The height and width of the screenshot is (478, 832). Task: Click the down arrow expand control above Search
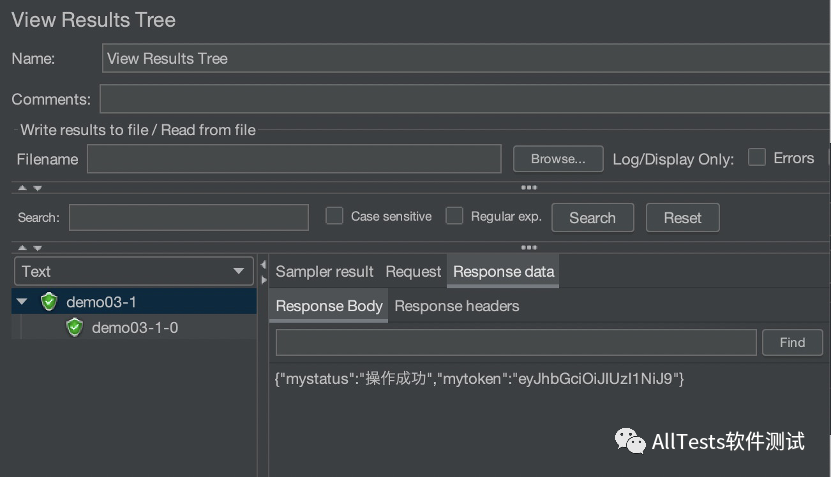click(38, 188)
